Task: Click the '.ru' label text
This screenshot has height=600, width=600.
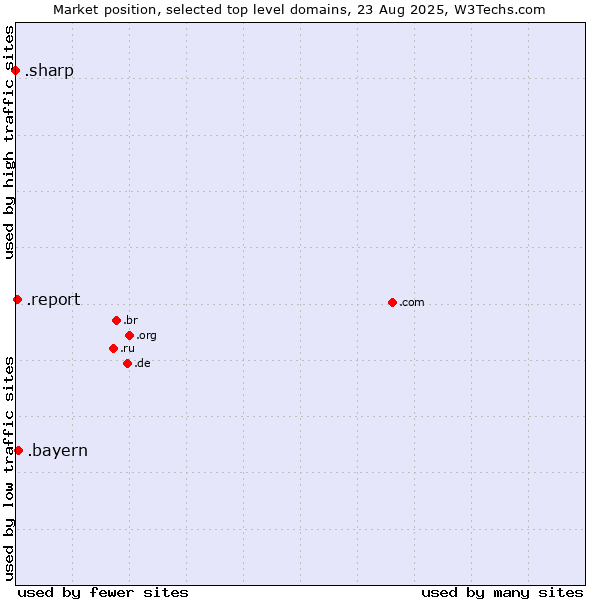Action: (127, 349)
